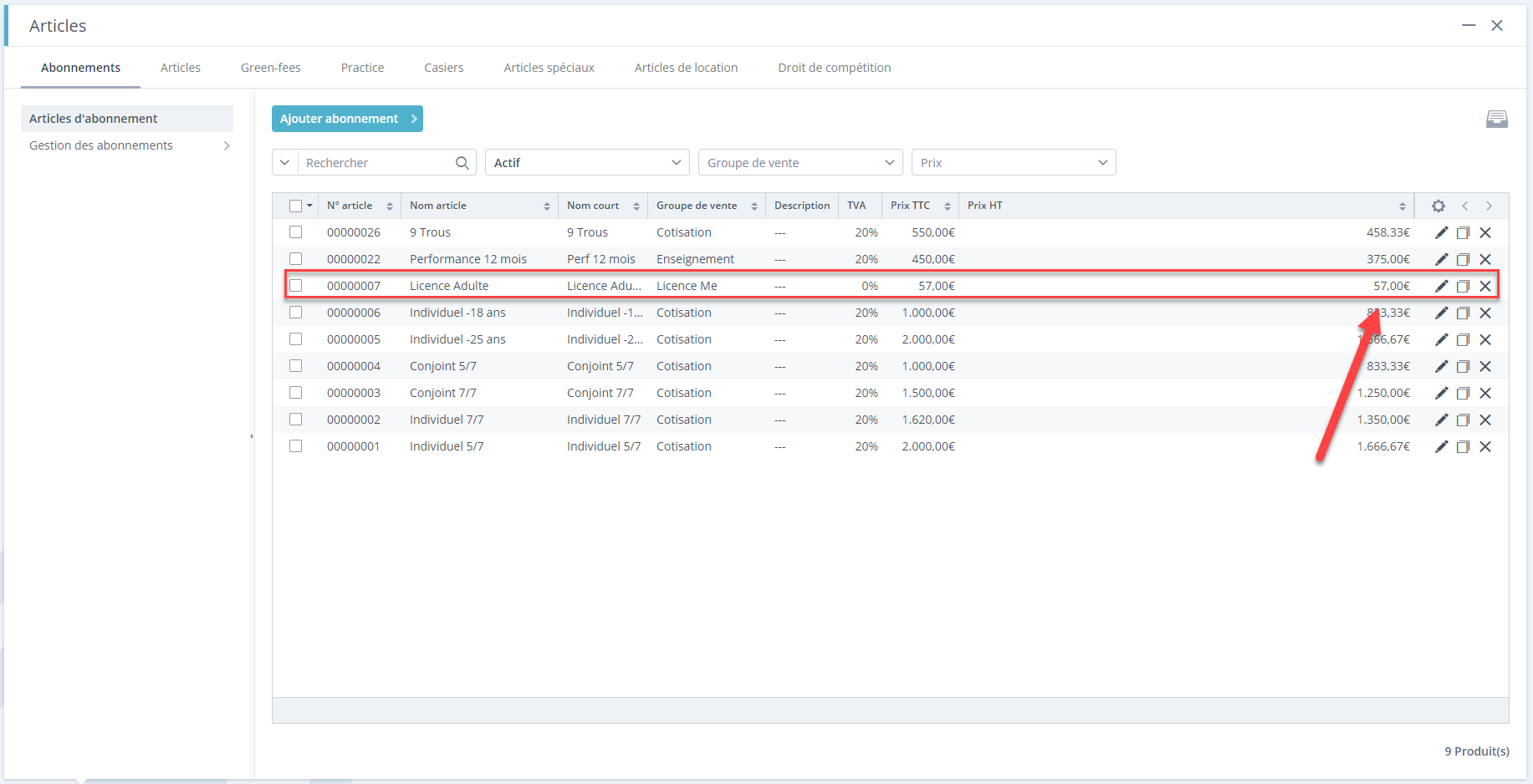
Task: Go to next table columns arrow
Action: (1489, 206)
